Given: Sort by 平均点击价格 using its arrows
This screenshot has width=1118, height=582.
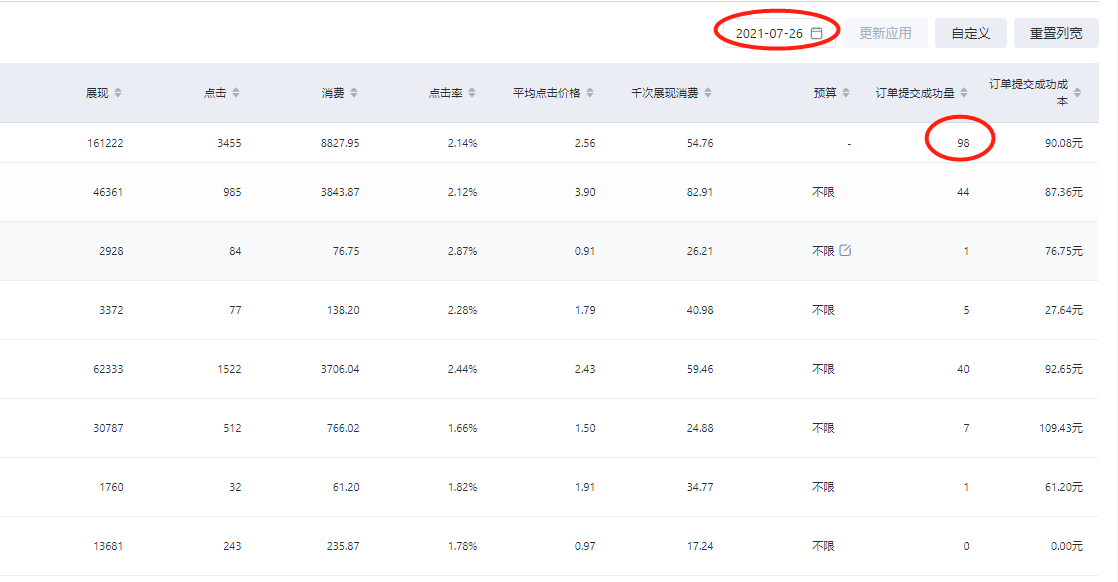Looking at the screenshot, I should tap(590, 93).
